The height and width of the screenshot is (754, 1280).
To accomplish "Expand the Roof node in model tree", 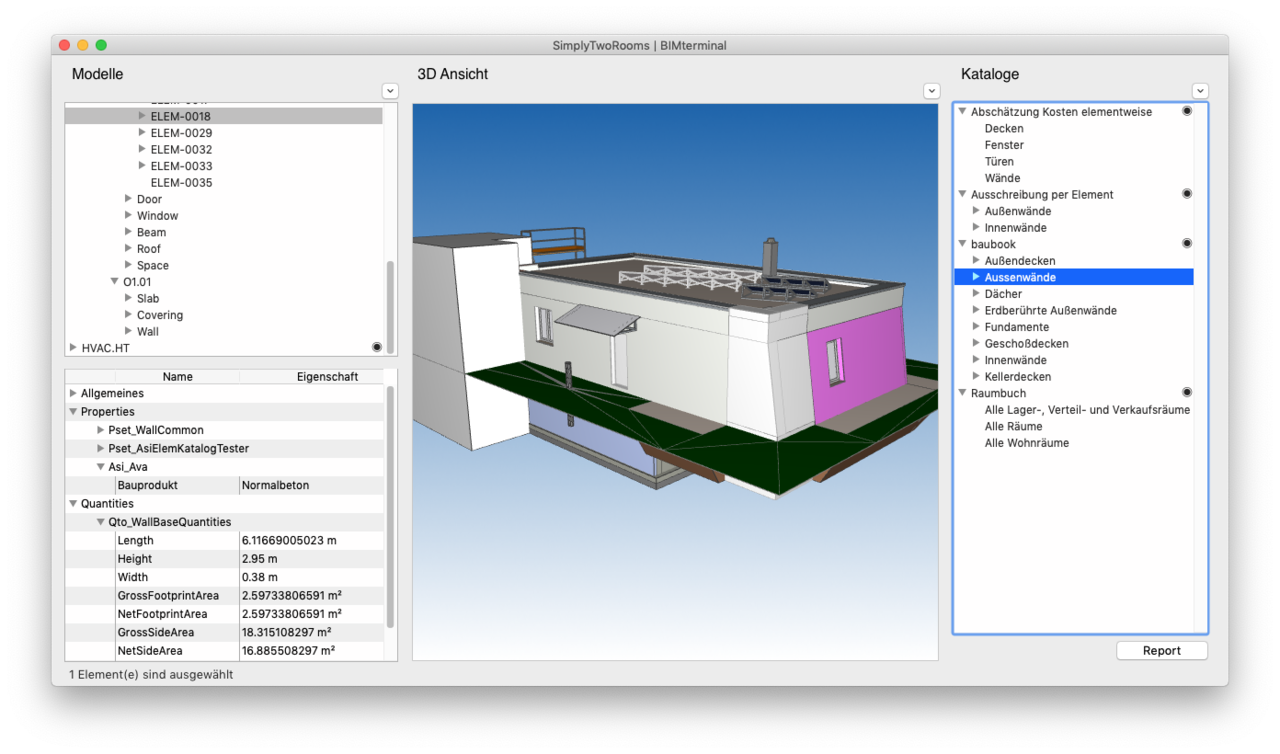I will pos(128,249).
